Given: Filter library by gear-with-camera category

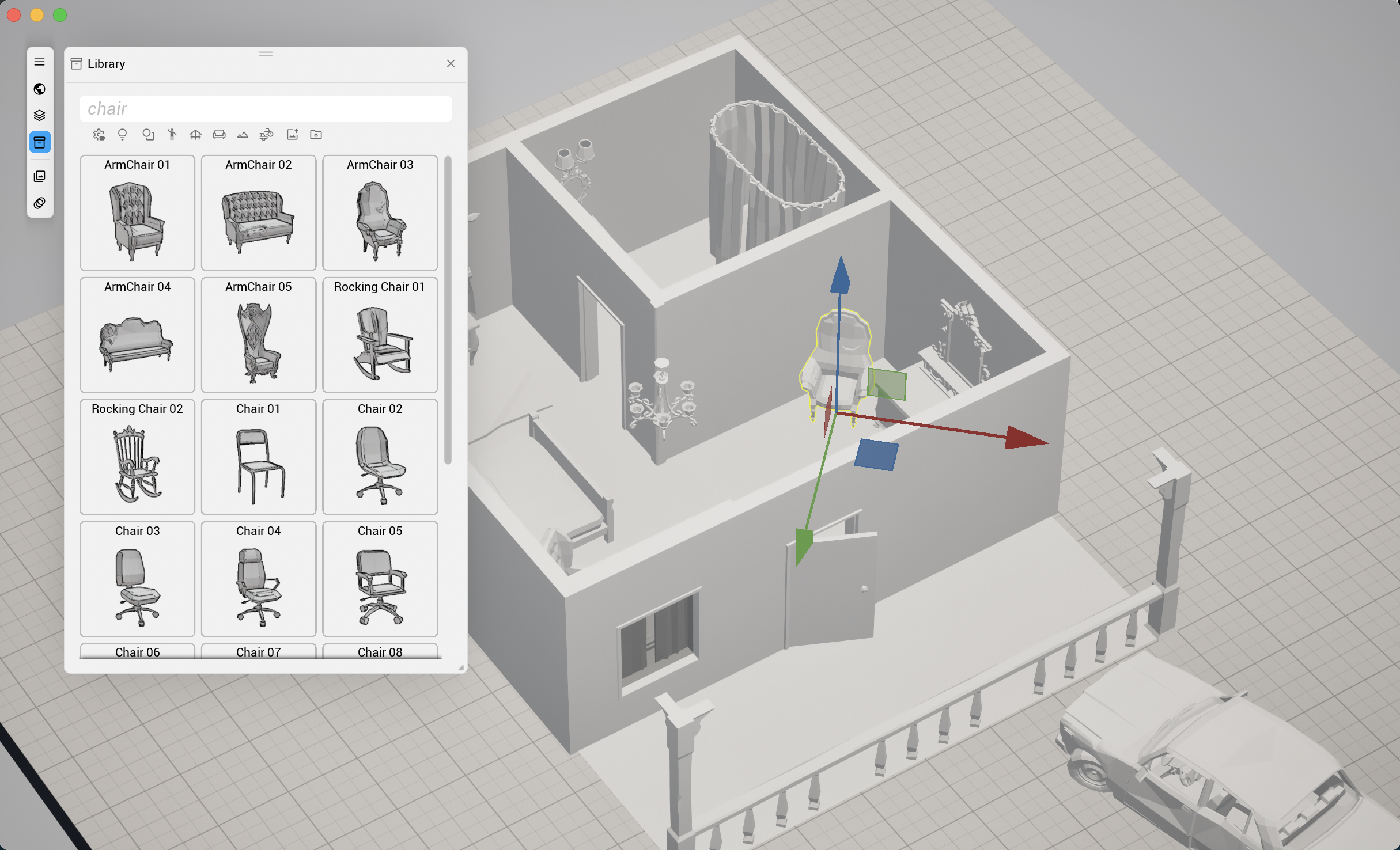Looking at the screenshot, I should click(99, 135).
